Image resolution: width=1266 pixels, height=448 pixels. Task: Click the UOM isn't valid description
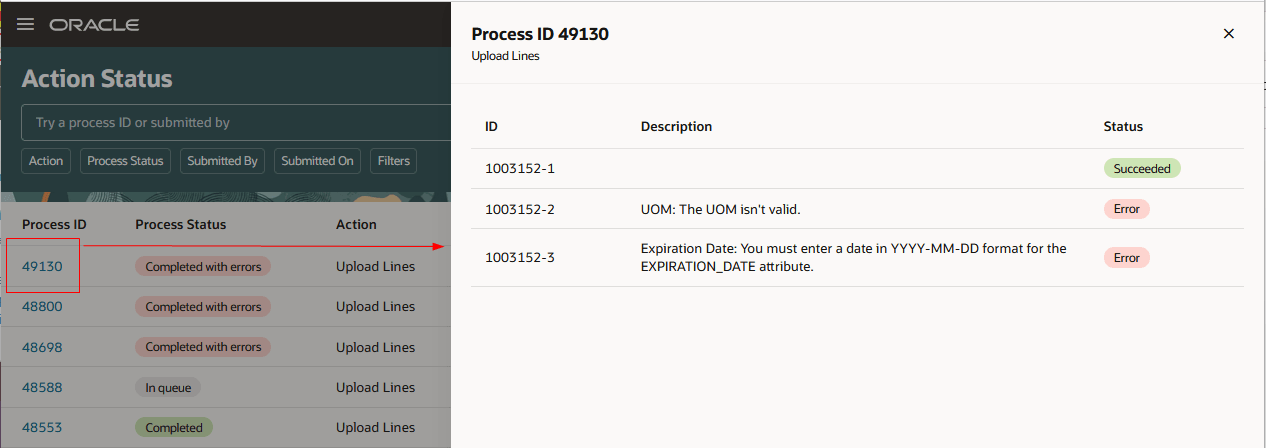click(721, 209)
